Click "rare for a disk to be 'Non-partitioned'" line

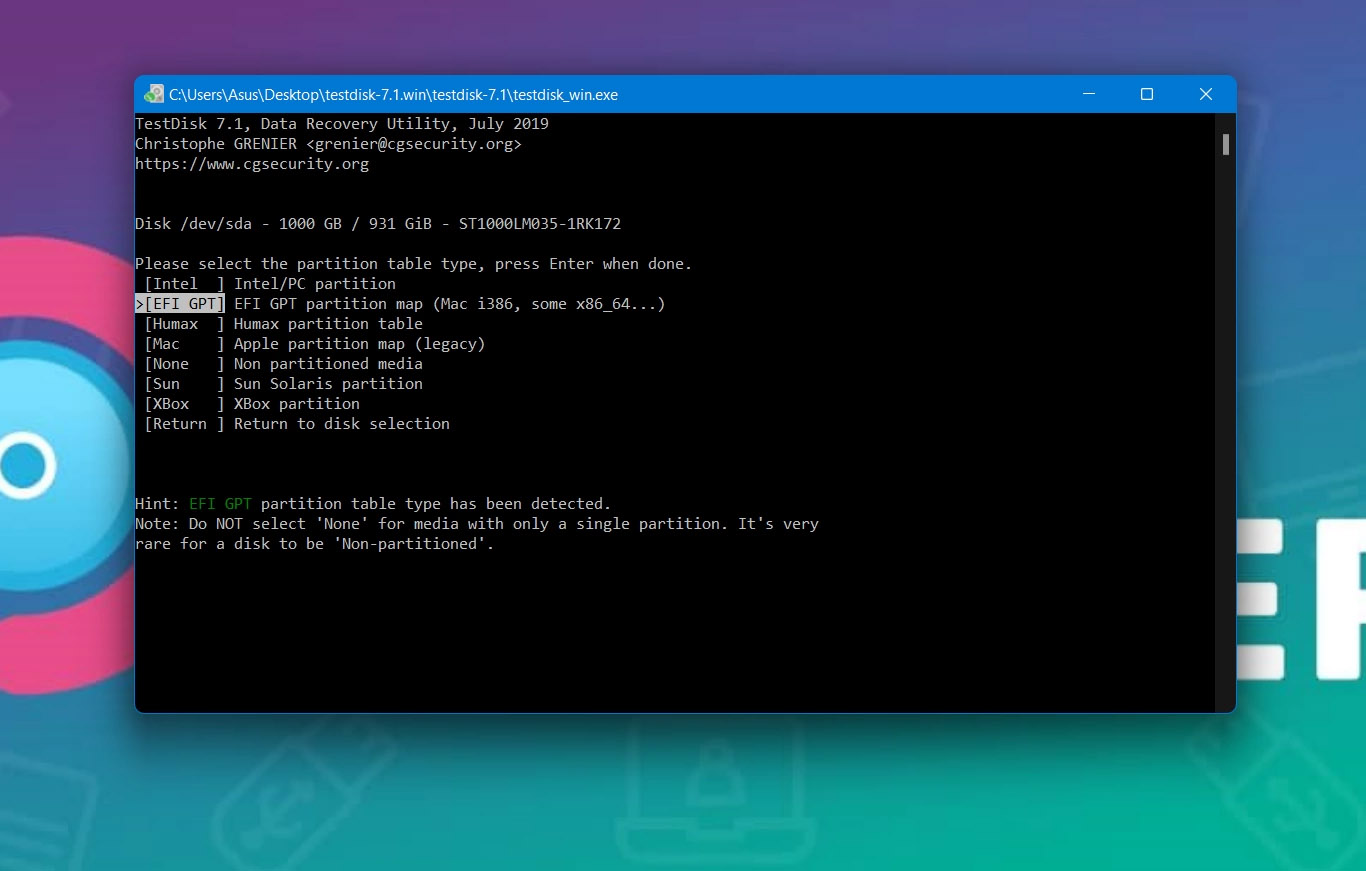(x=315, y=544)
